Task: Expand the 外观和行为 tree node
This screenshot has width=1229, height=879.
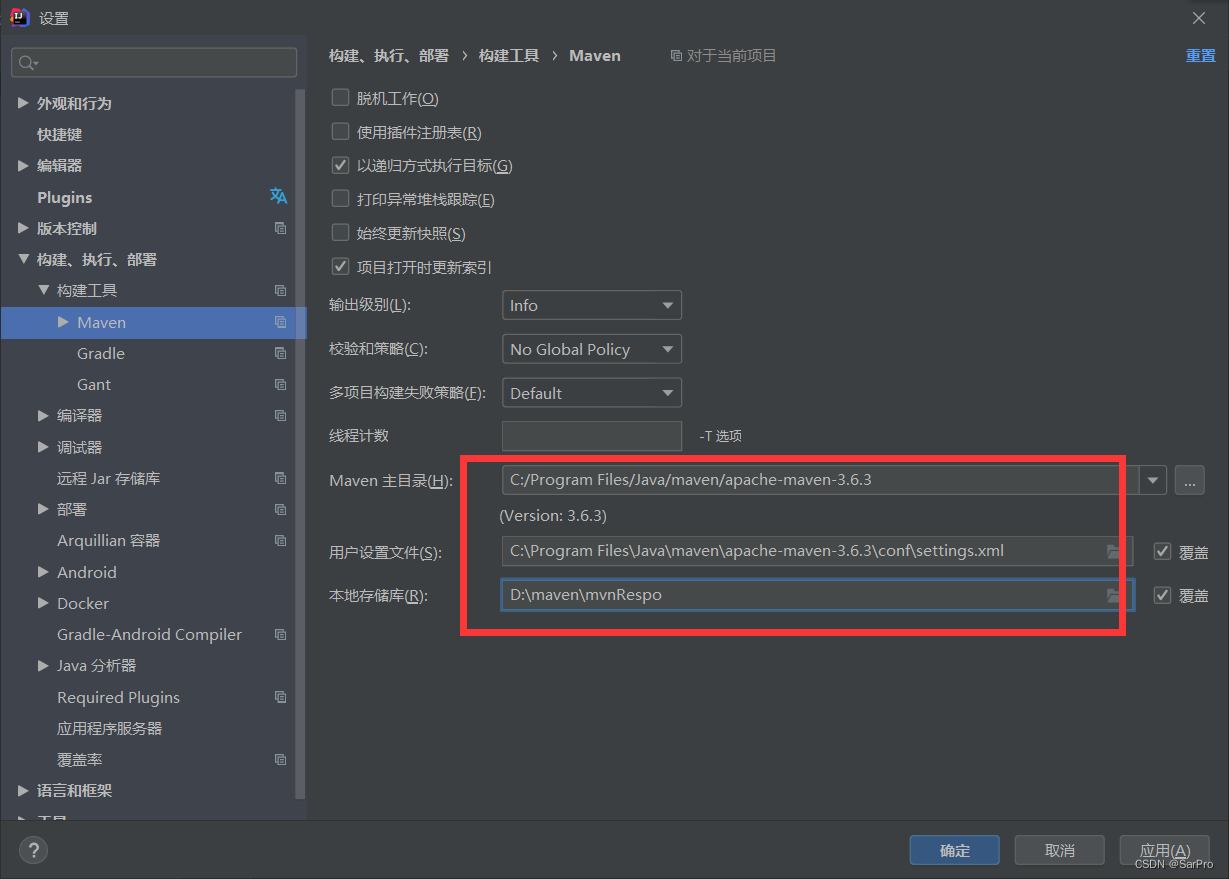Action: 23,103
